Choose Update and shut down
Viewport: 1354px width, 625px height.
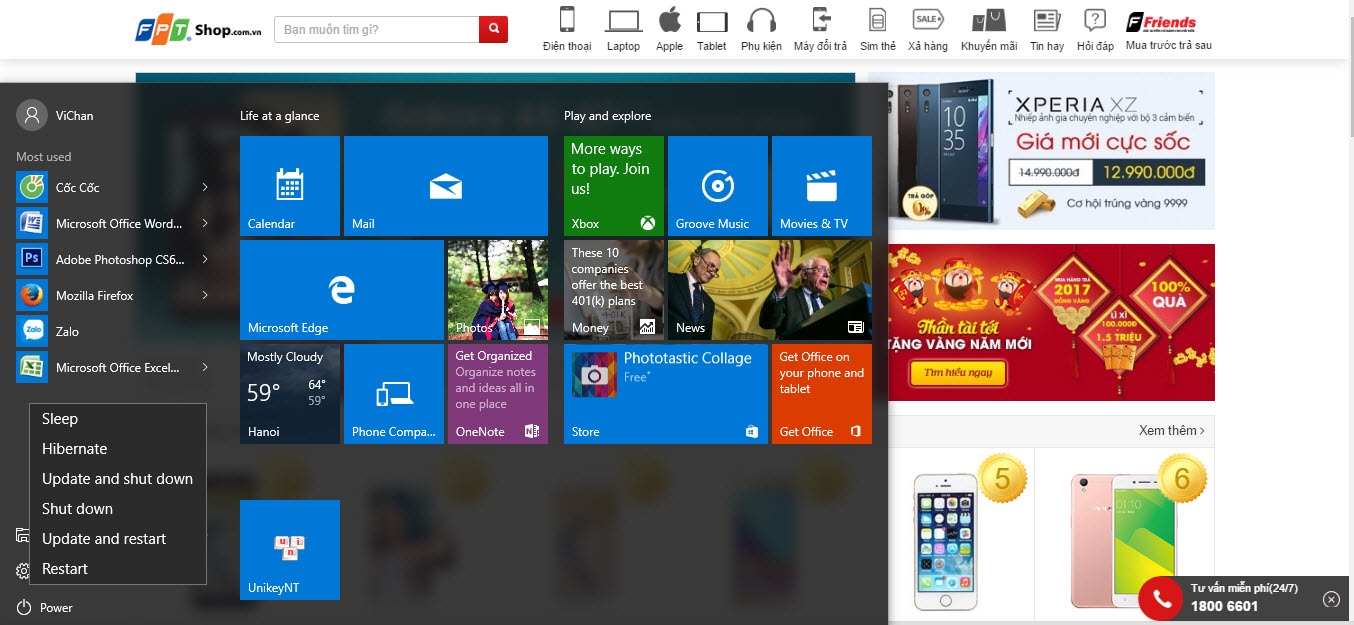[118, 479]
